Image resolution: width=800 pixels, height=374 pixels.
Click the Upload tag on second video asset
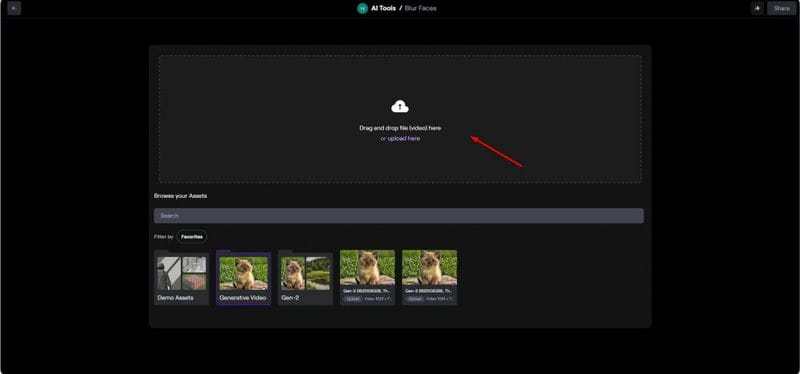415,299
